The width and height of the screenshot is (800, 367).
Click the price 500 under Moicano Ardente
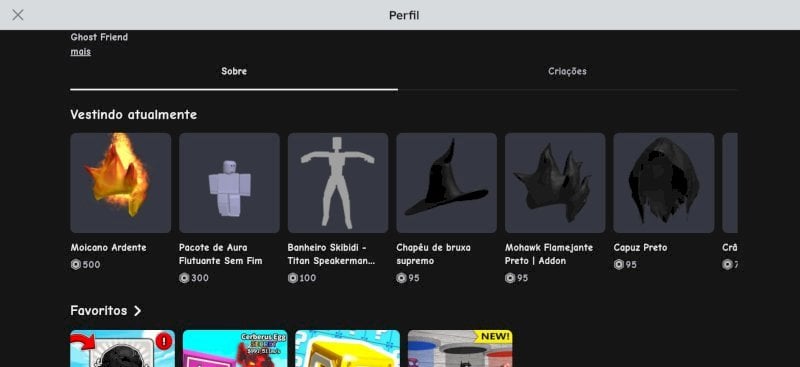point(92,265)
